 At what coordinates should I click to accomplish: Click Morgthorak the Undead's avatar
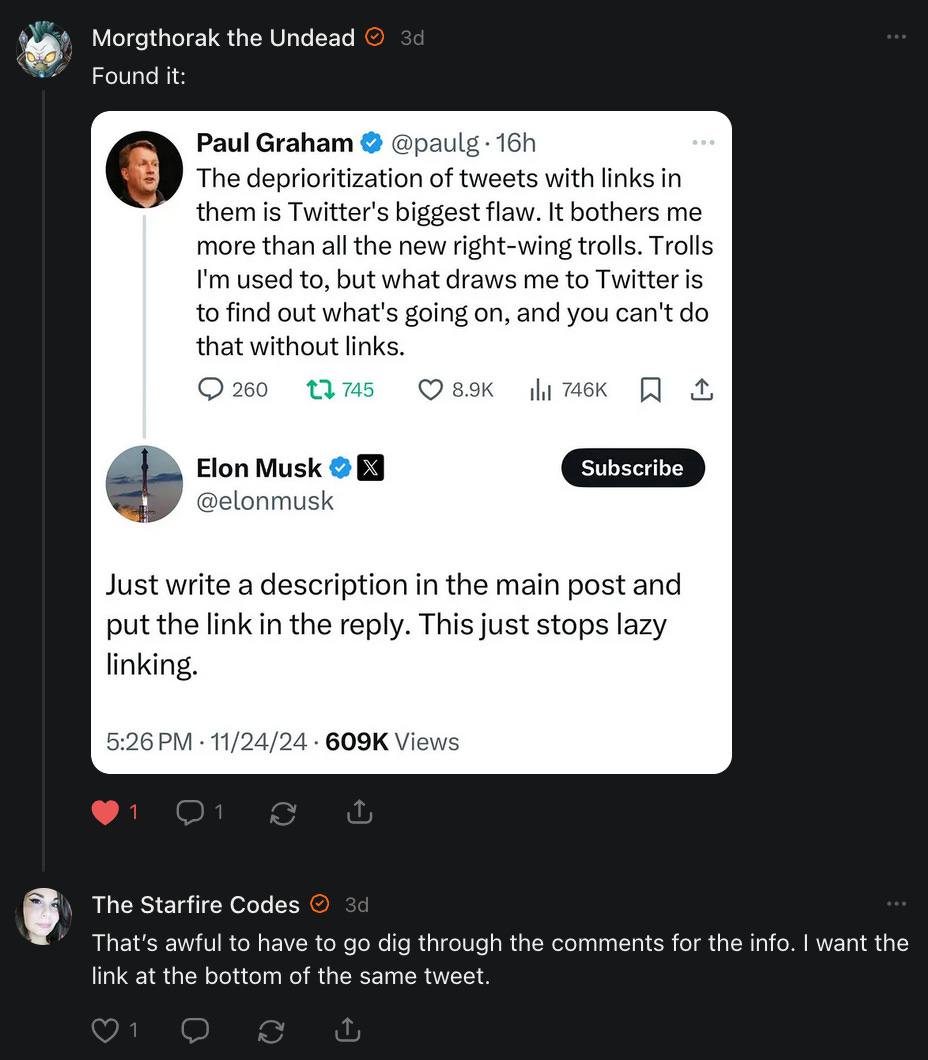(x=44, y=49)
